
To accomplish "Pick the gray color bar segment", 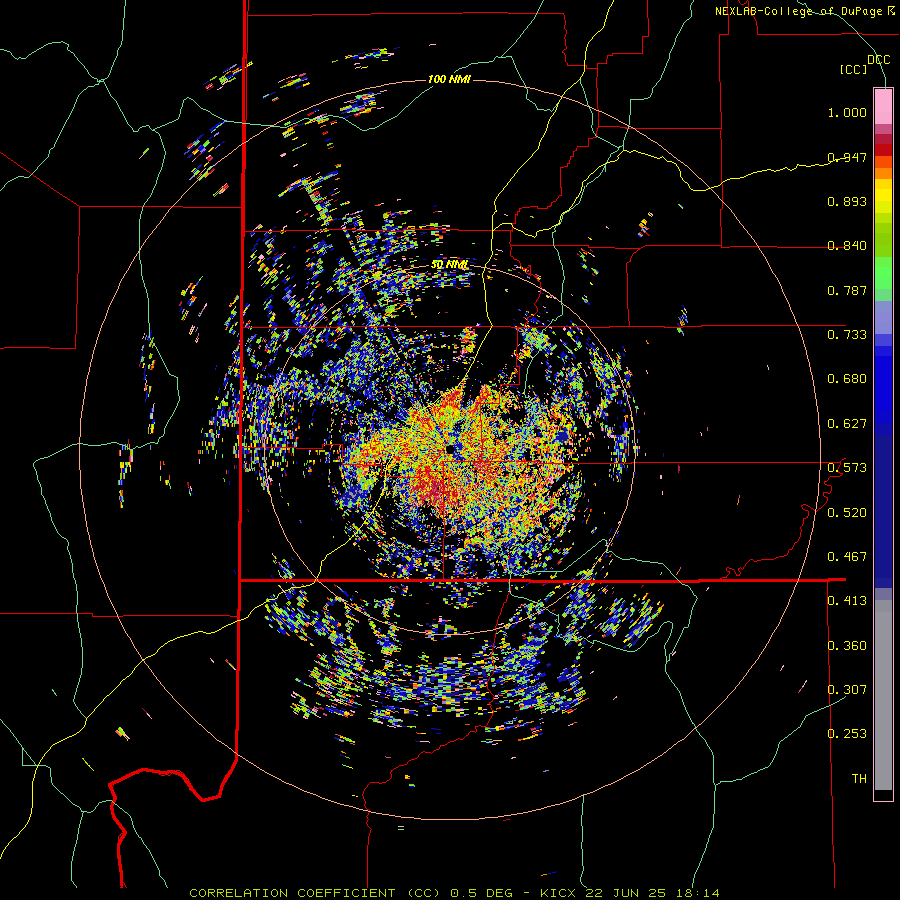I will (x=883, y=695).
